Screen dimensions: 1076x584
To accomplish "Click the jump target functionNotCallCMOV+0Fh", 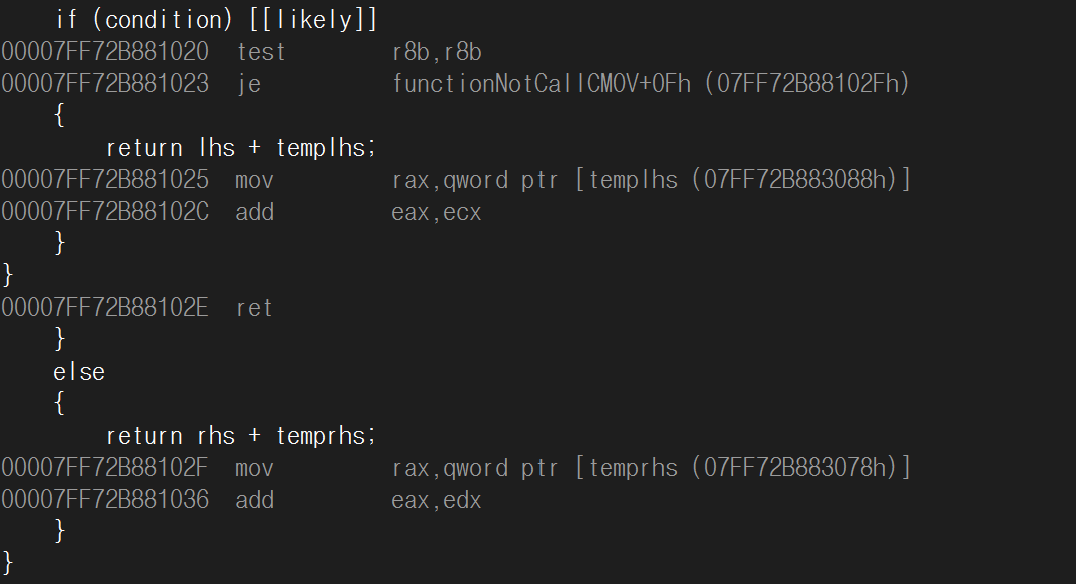I will [x=542, y=84].
